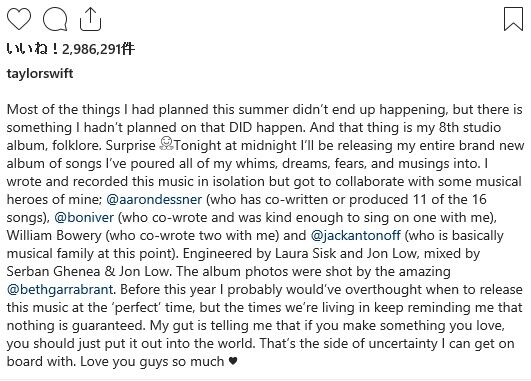Like the post with the heart icon

pyautogui.click(x=19, y=19)
